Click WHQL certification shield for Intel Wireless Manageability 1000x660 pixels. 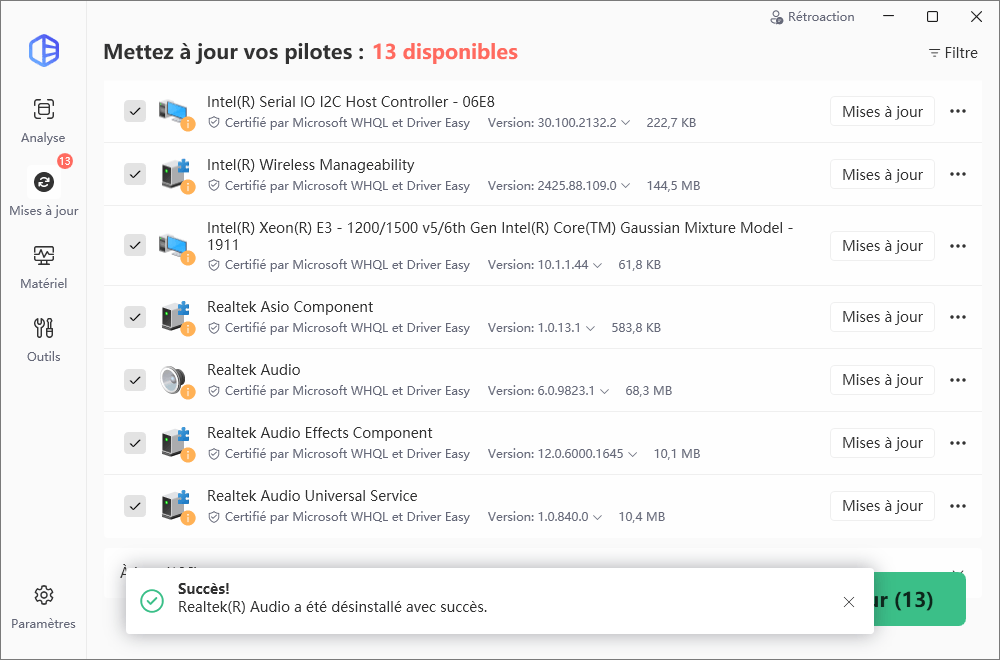pos(214,186)
